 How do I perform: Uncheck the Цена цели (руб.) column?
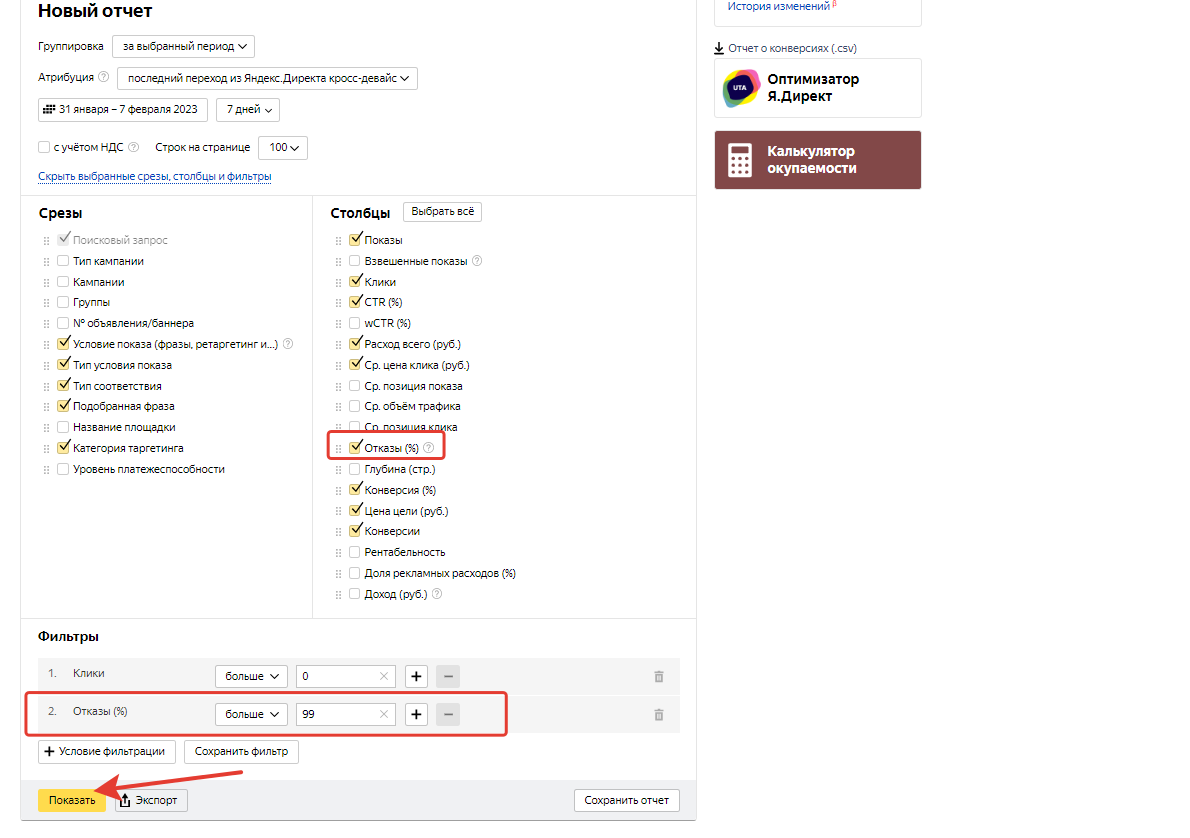click(x=354, y=511)
